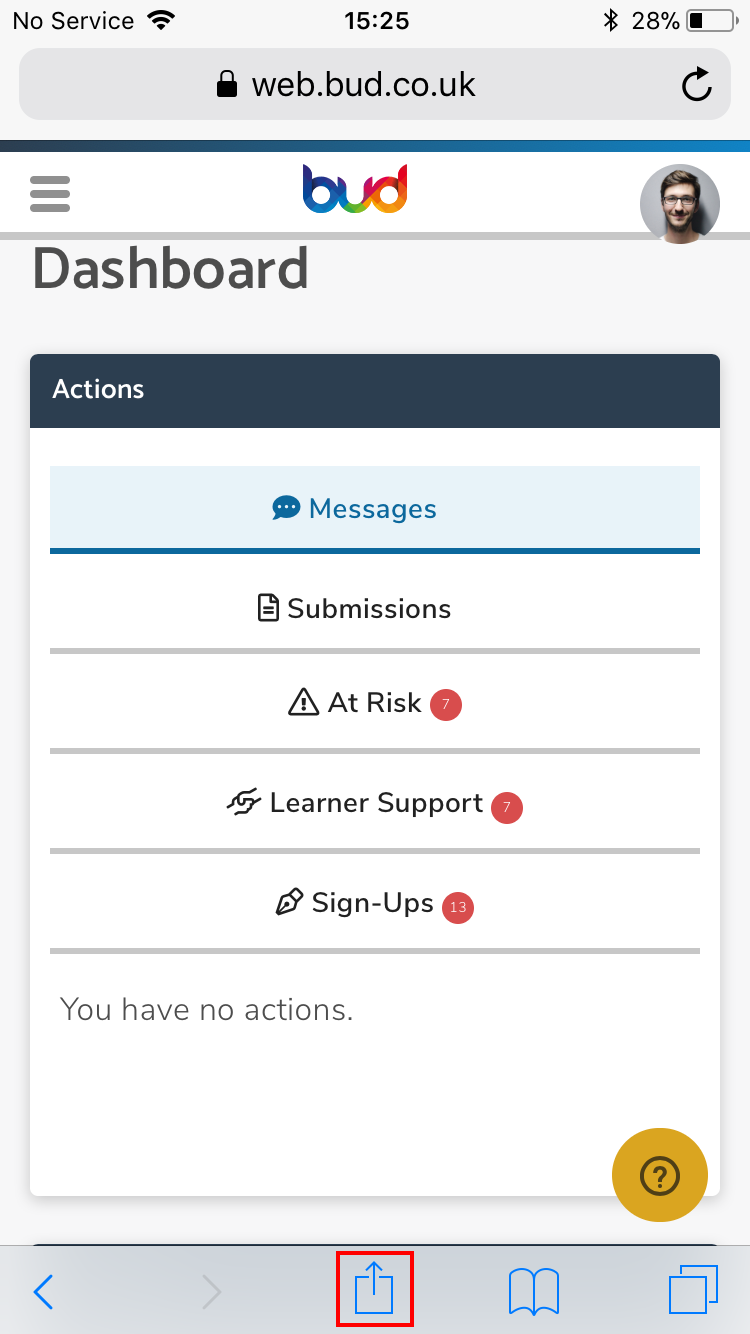Screen dimensions: 750x1334
Task: Click the Sign-Ups badge showing 13
Action: coord(458,908)
